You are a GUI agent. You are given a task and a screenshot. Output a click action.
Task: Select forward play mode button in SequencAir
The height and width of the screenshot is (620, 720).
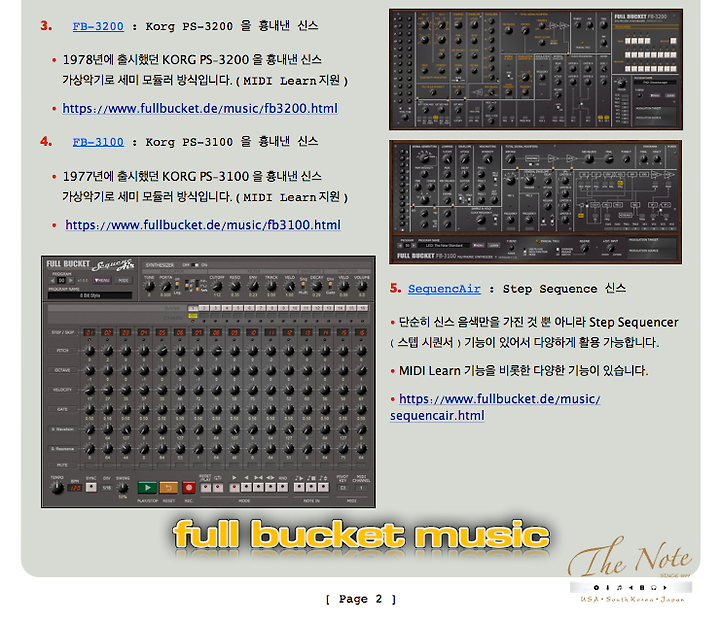point(234,488)
